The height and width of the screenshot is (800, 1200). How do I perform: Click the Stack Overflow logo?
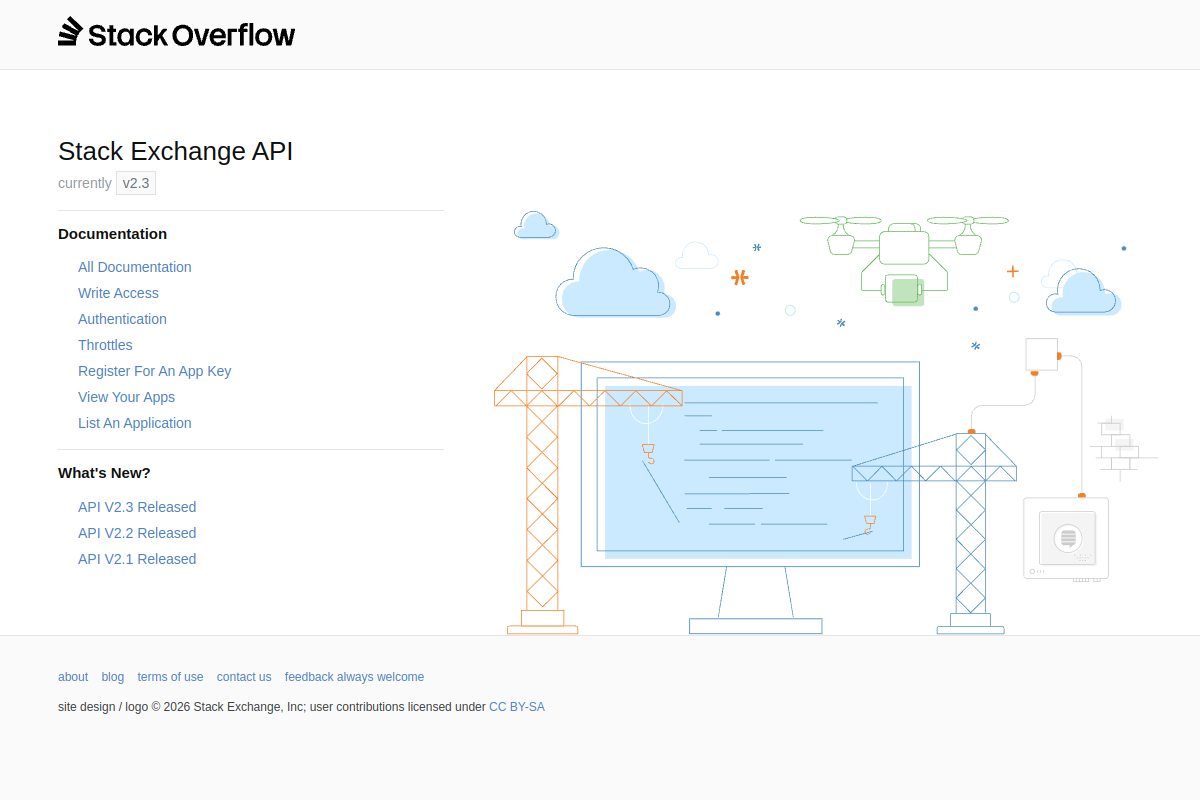(177, 33)
